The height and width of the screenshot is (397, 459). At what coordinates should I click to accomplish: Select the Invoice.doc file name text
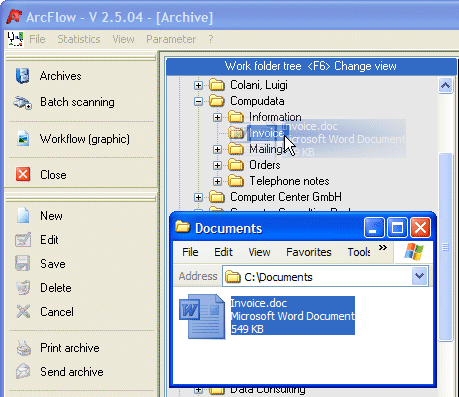[259, 303]
